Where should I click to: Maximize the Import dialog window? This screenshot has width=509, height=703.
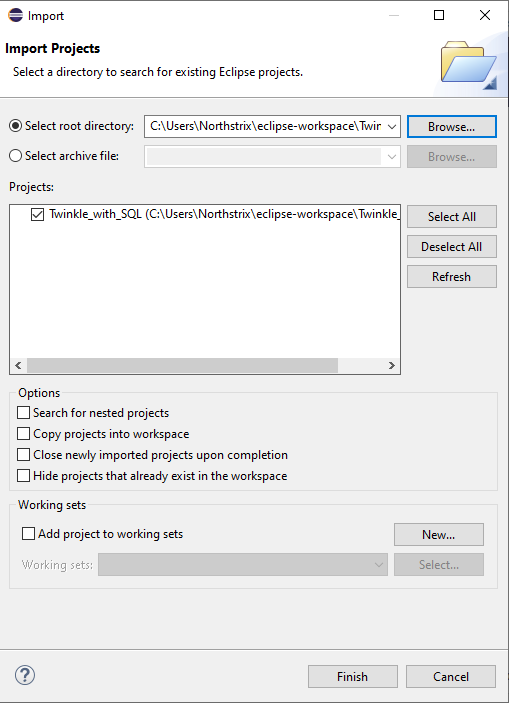pyautogui.click(x=439, y=15)
